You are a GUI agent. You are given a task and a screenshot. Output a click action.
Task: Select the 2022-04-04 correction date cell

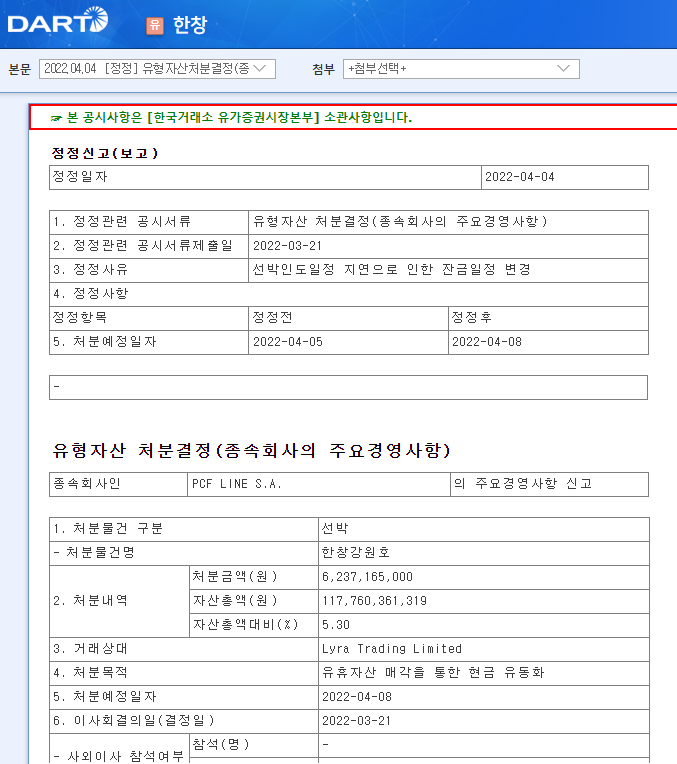565,177
